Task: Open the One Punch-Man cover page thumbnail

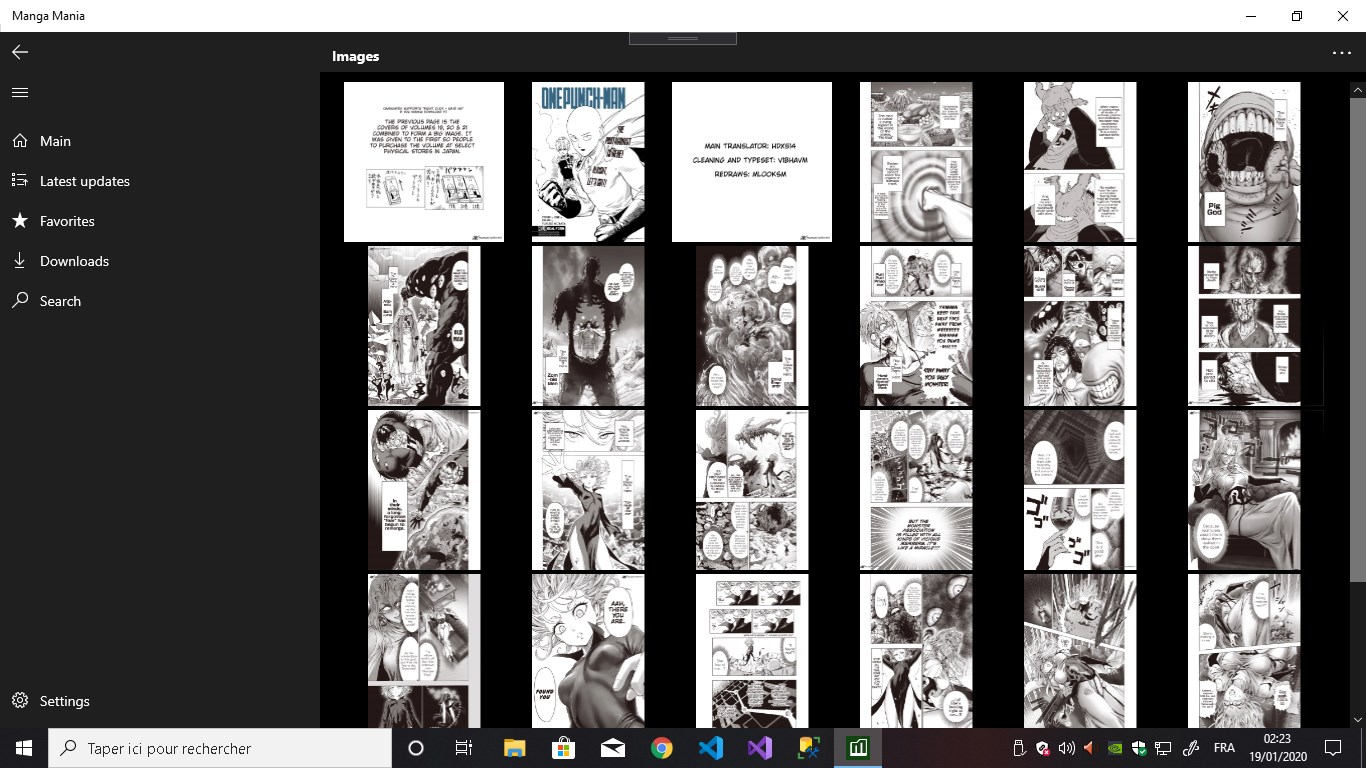Action: pos(588,162)
